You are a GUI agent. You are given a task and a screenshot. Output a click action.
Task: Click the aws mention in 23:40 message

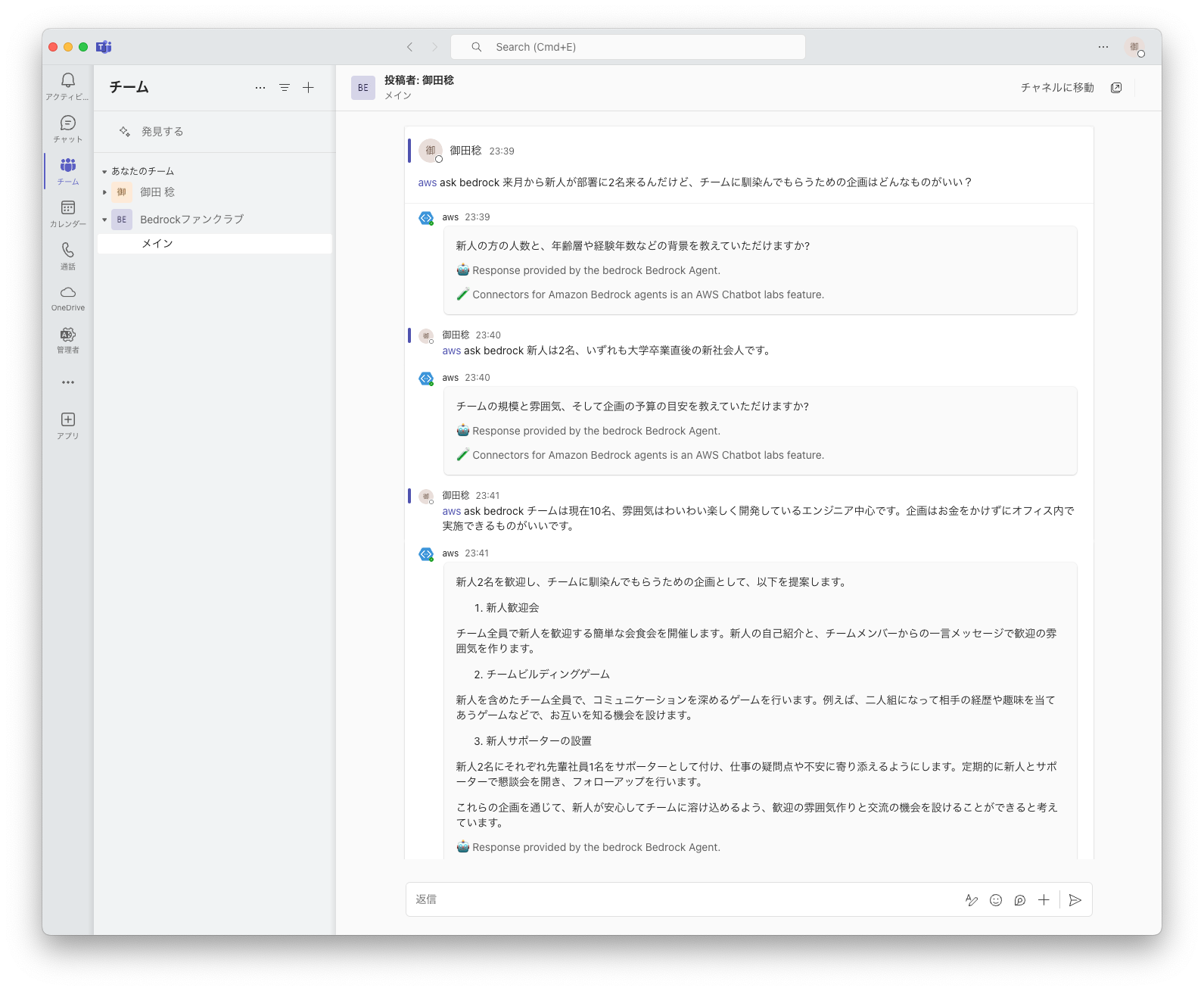(452, 351)
